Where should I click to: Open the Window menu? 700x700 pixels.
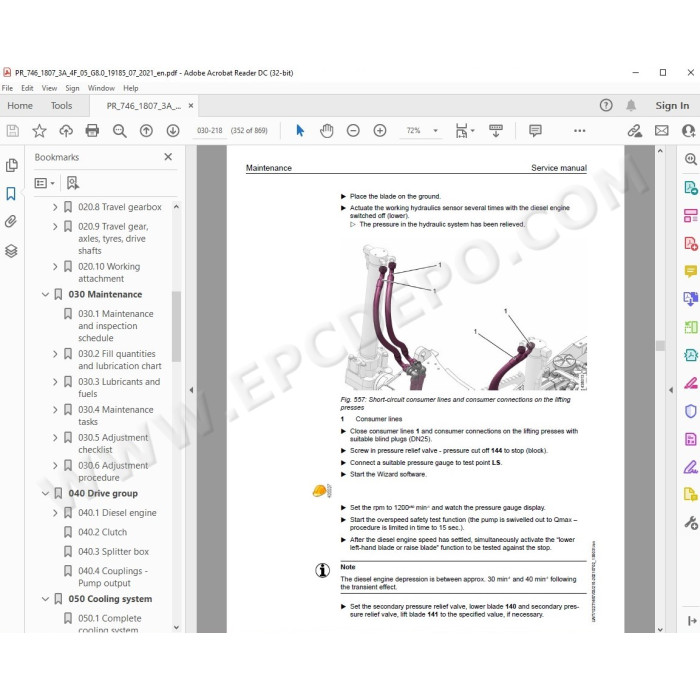(101, 88)
